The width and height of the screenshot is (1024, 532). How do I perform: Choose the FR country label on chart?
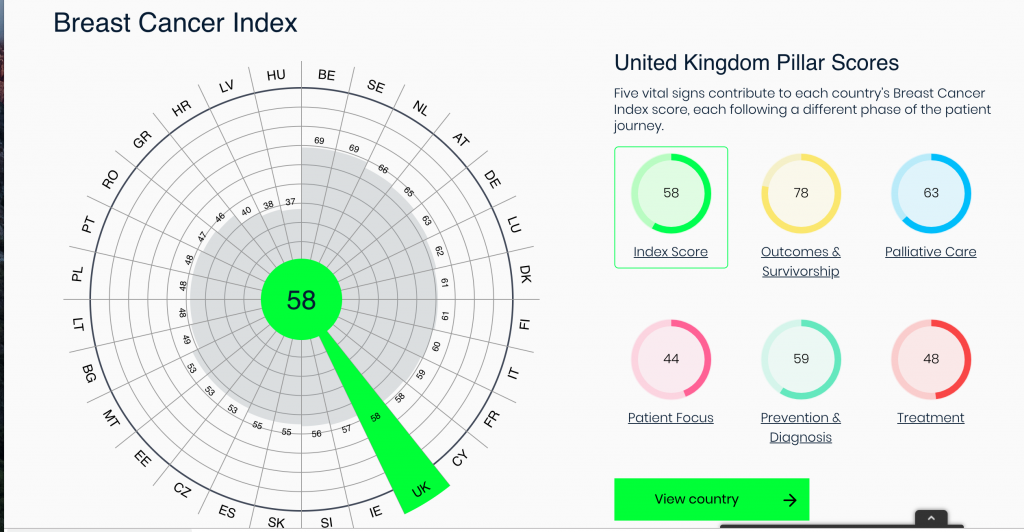click(491, 419)
